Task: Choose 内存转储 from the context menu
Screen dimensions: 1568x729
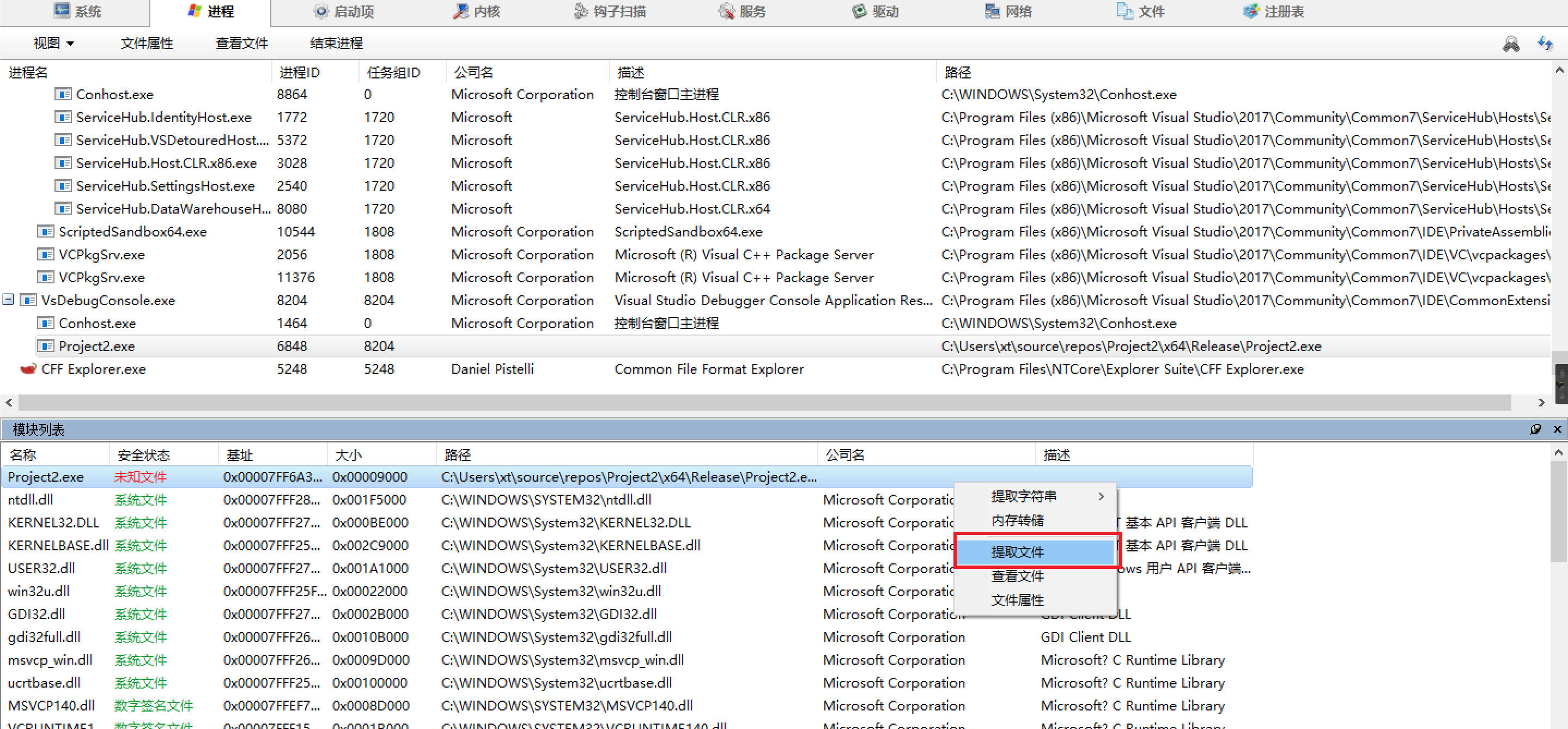Action: point(1035,520)
